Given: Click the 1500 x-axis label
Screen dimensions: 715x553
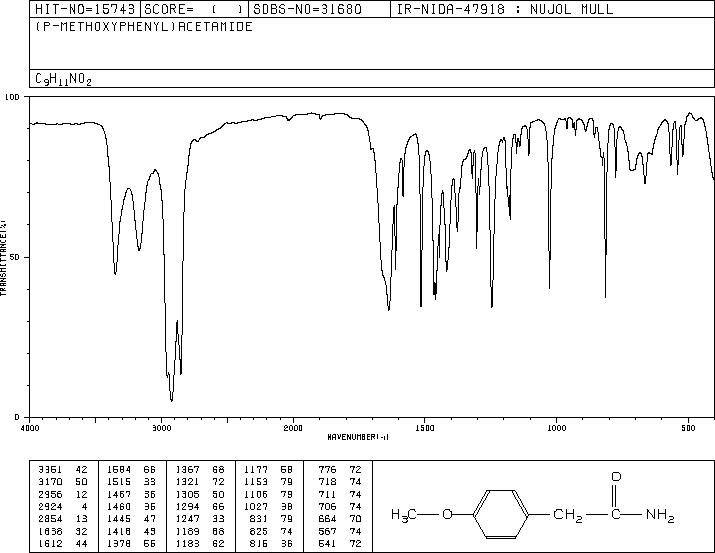Looking at the screenshot, I should 425,428.
